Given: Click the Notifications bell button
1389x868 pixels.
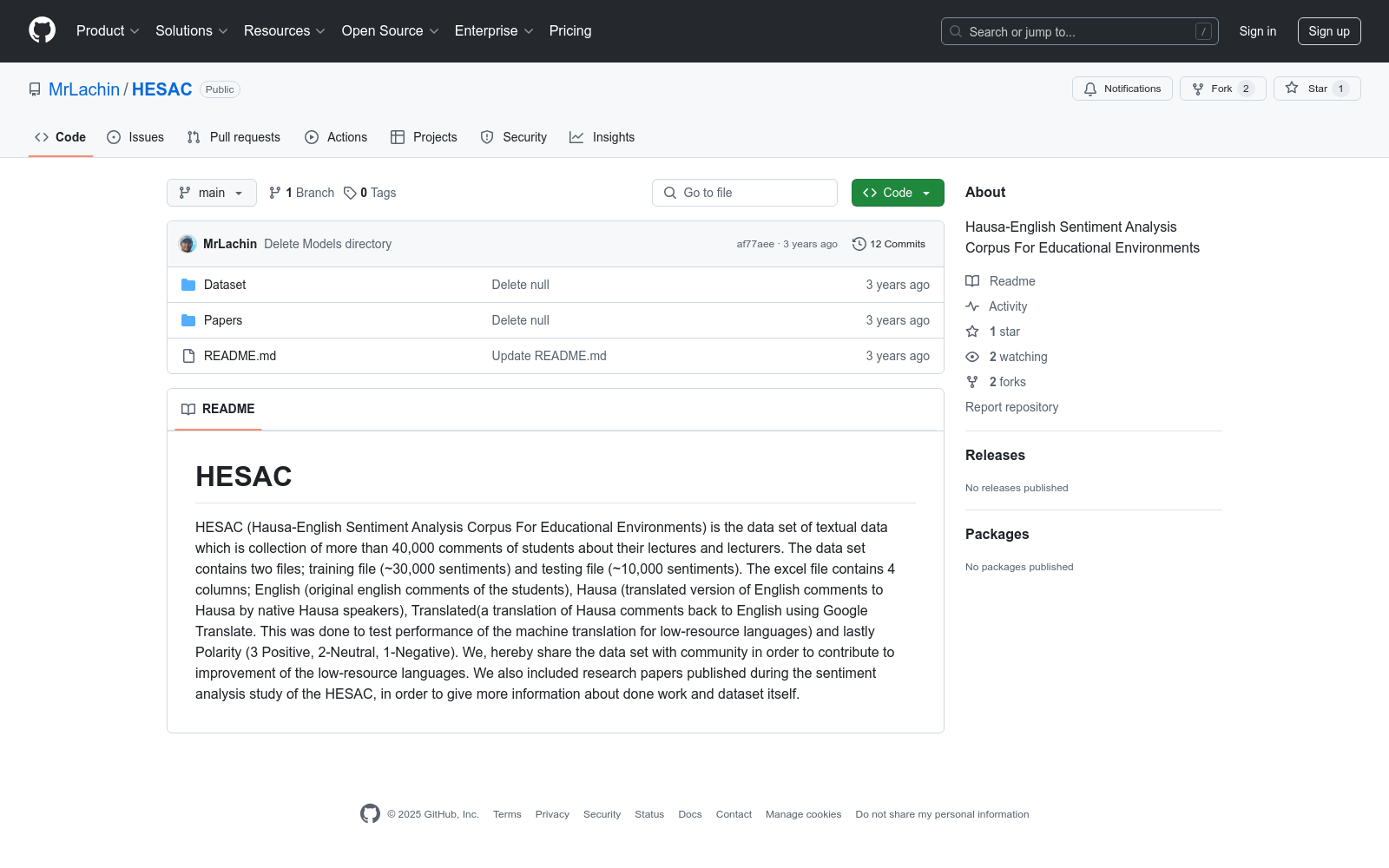Looking at the screenshot, I should pos(1122,89).
